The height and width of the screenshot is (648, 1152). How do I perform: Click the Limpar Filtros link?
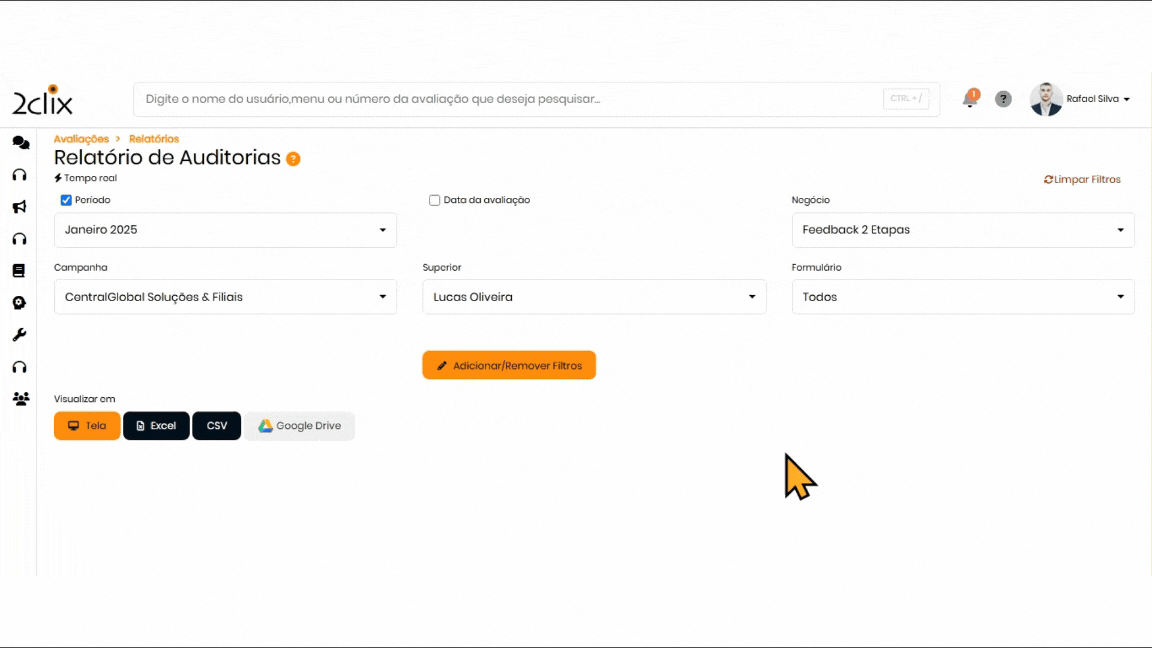pos(1082,180)
